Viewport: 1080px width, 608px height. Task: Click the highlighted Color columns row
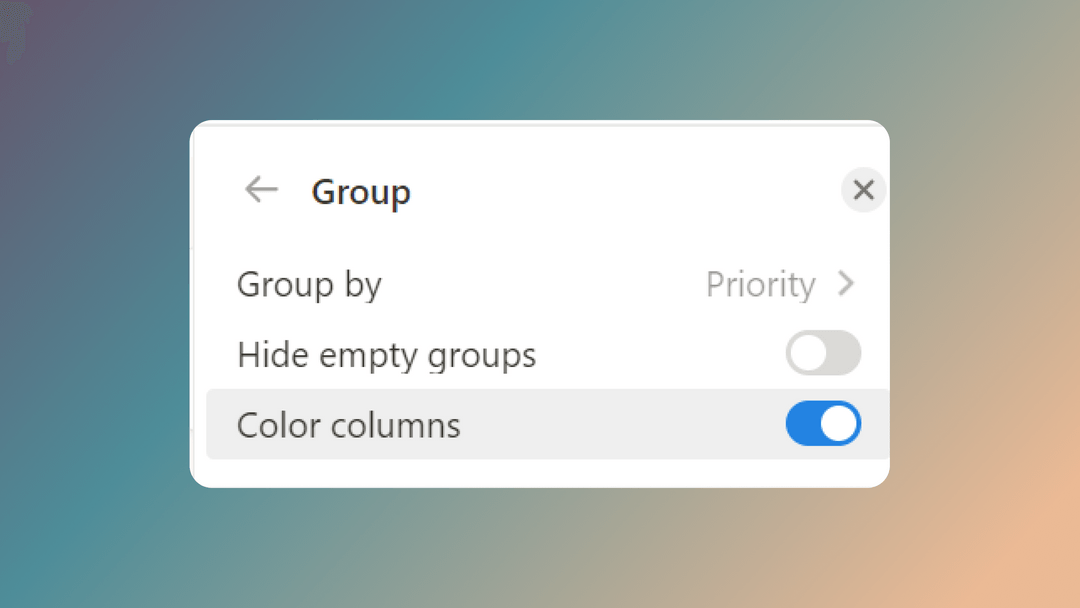540,424
